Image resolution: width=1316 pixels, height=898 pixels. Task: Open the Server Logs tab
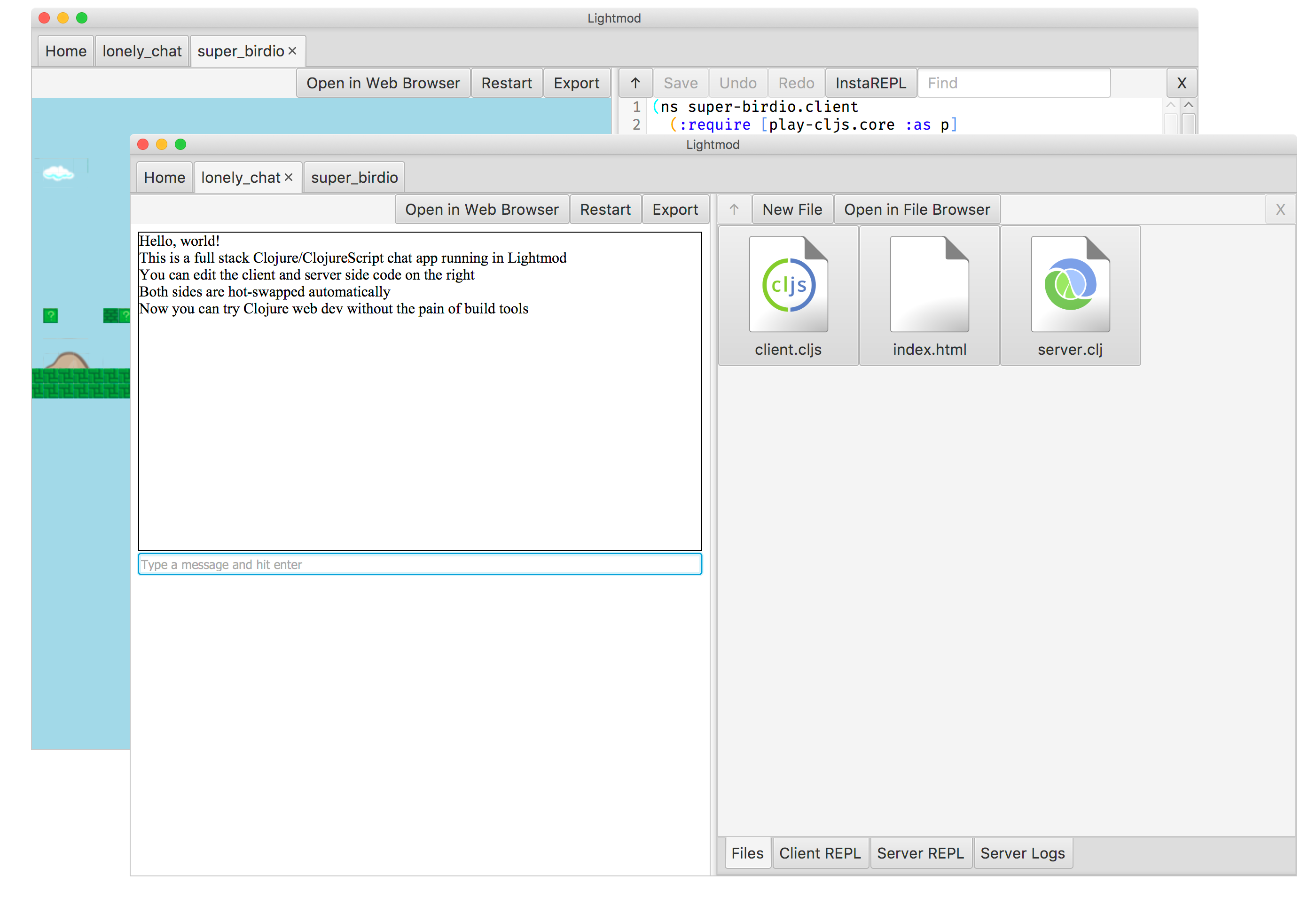pos(1022,853)
